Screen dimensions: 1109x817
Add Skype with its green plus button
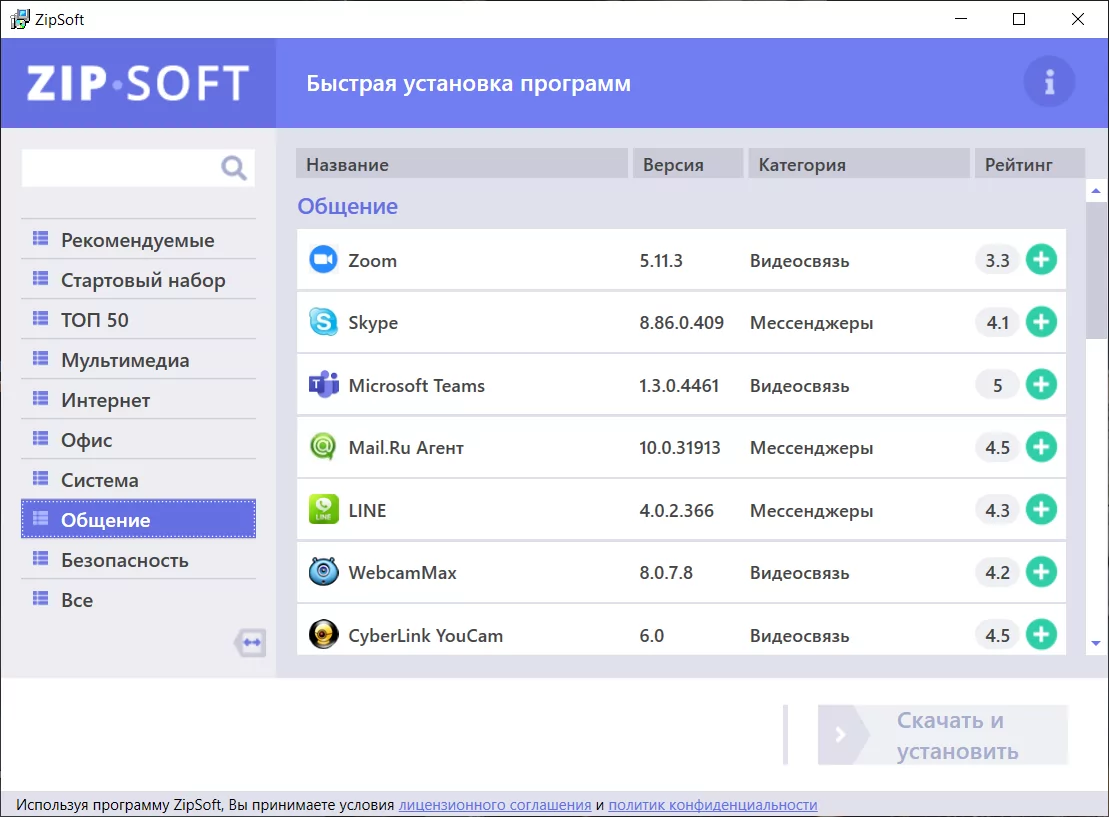tap(1041, 322)
